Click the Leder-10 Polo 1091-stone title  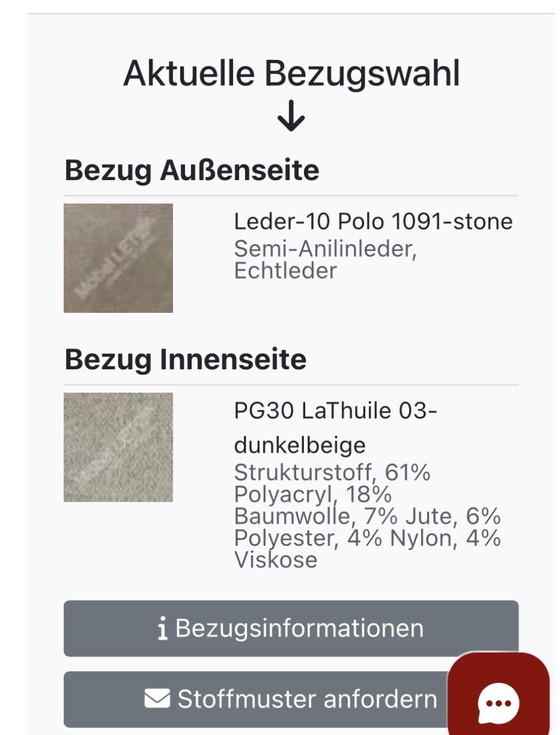373,222
